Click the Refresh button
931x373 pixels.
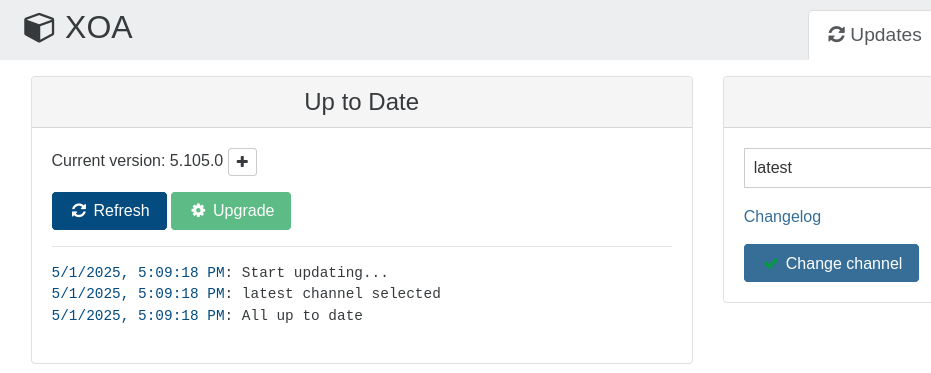pos(109,211)
